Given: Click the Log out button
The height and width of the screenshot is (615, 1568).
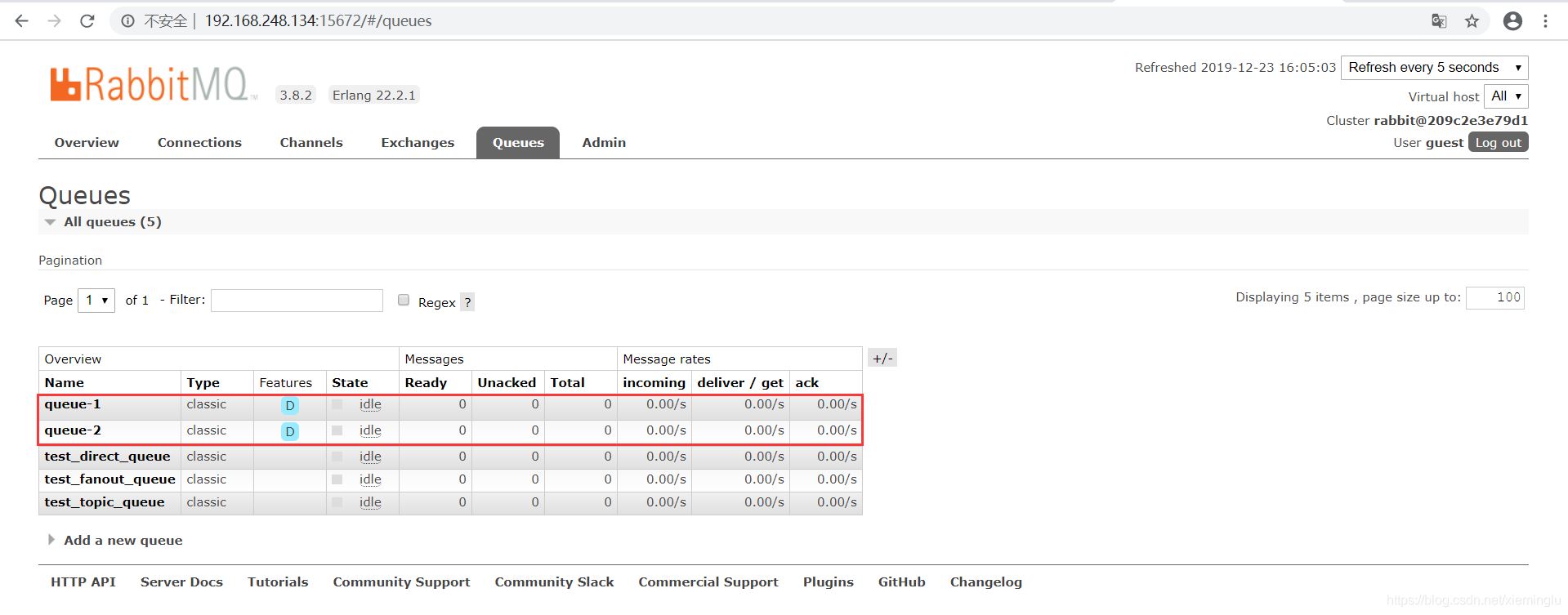Looking at the screenshot, I should point(1498,142).
